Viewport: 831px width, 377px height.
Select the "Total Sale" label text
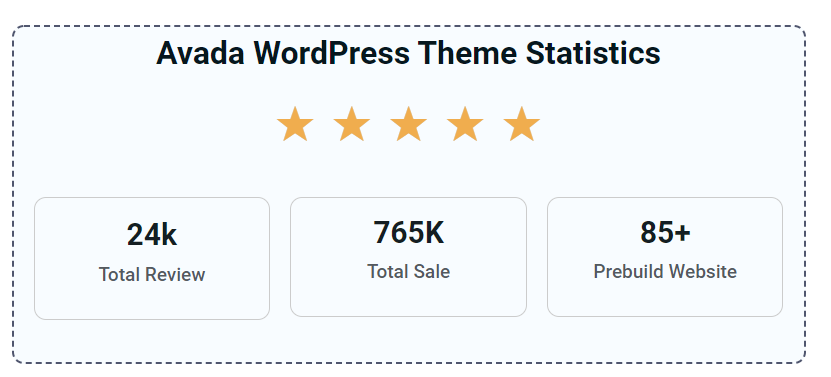(x=409, y=271)
